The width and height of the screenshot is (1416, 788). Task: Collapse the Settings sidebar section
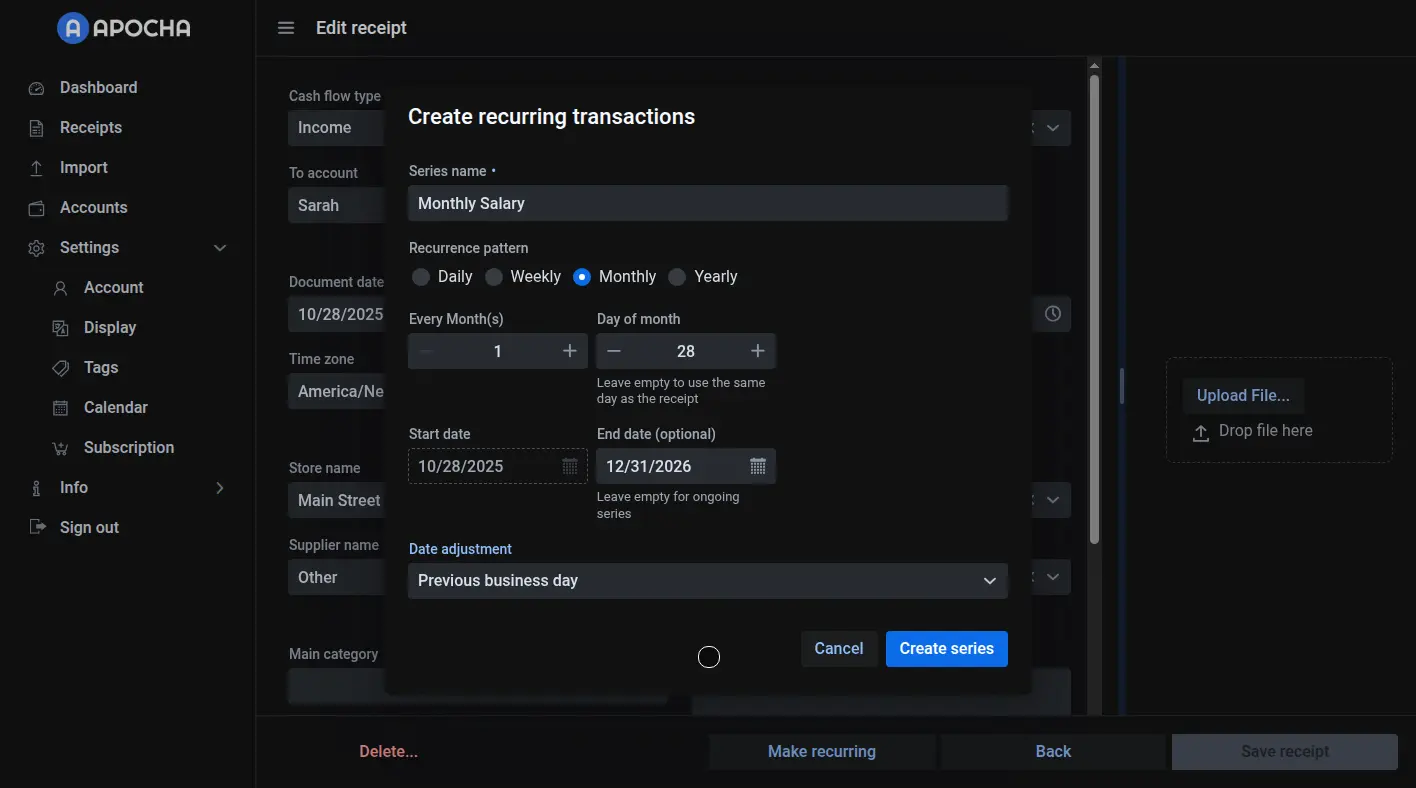click(220, 248)
